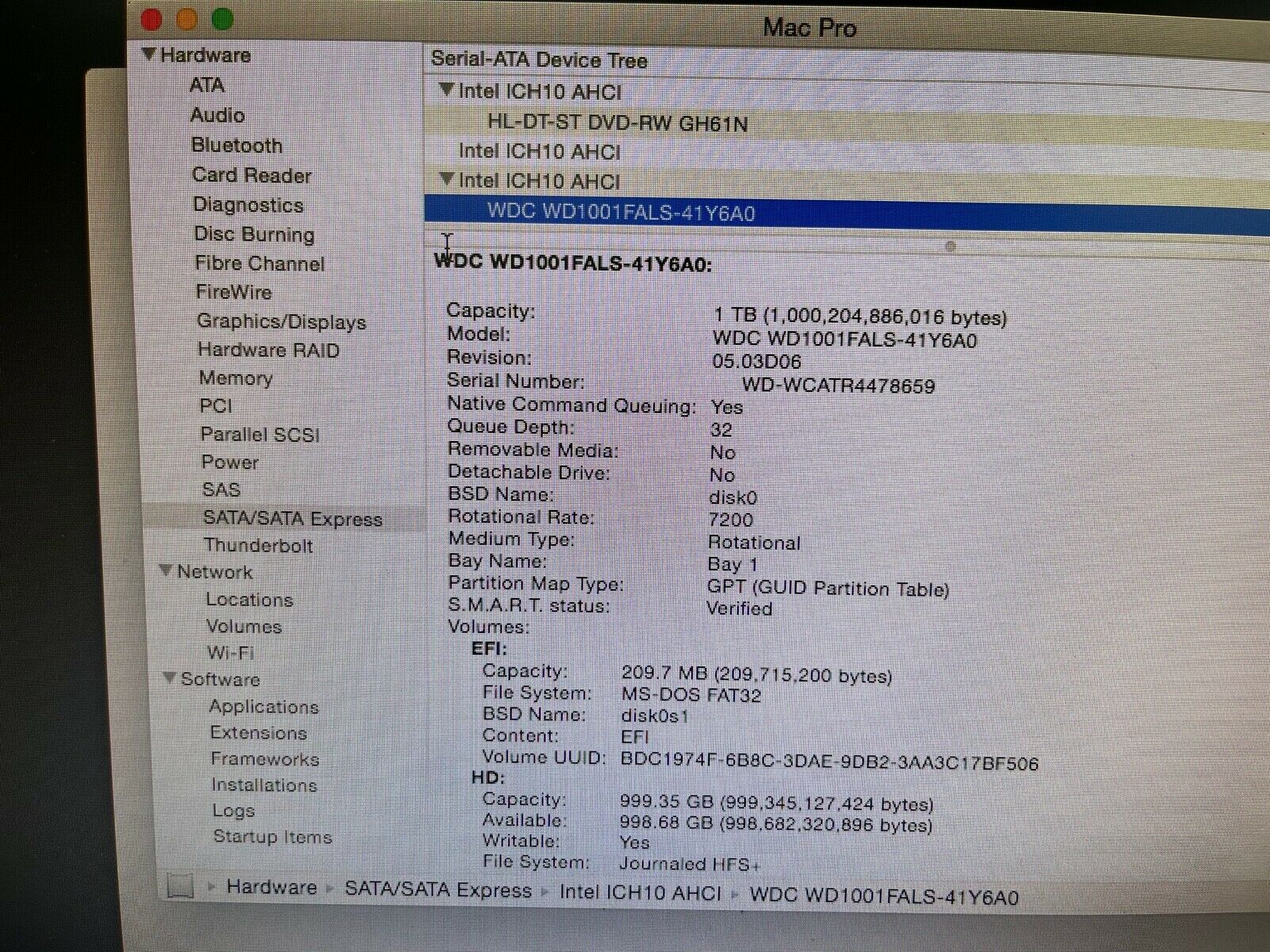1270x952 pixels.
Task: Select Disc Burning in the sidebar
Action: (254, 234)
